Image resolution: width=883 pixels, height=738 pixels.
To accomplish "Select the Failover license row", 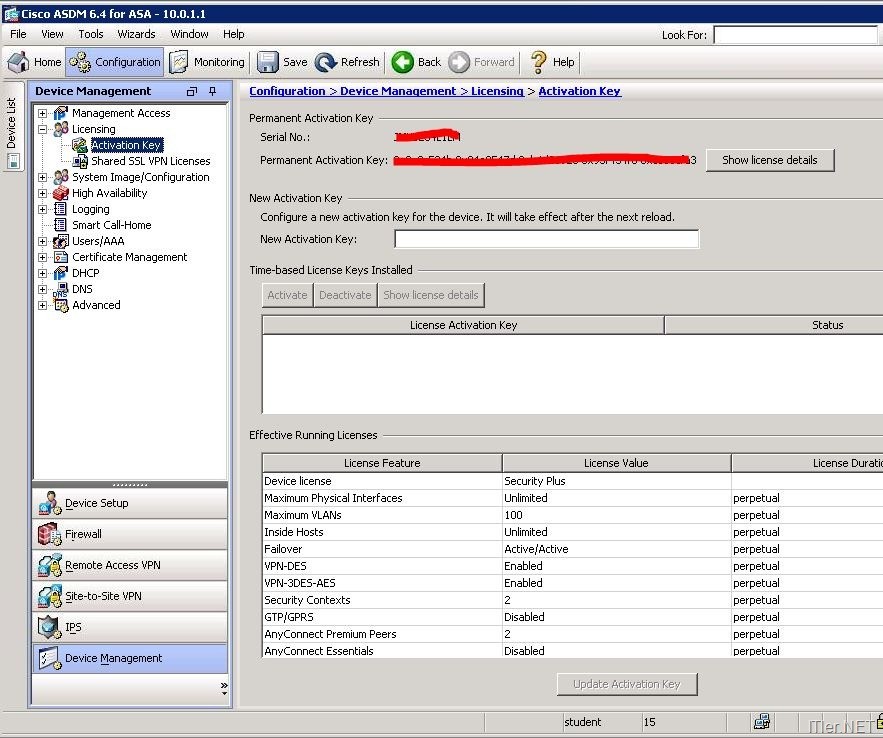I will pos(573,549).
